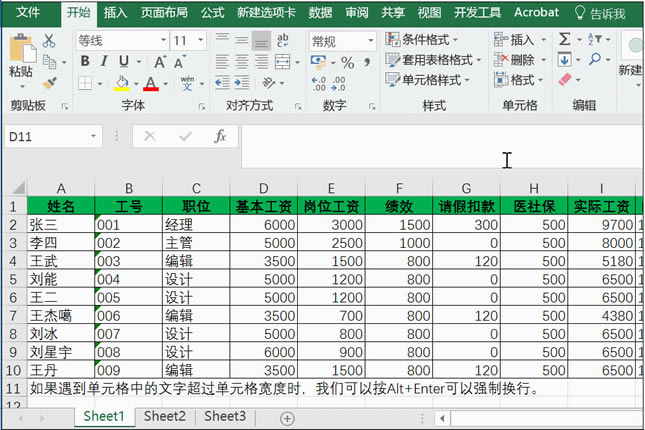
Task: Switch to 审阅 ribbon tab
Action: 357,13
